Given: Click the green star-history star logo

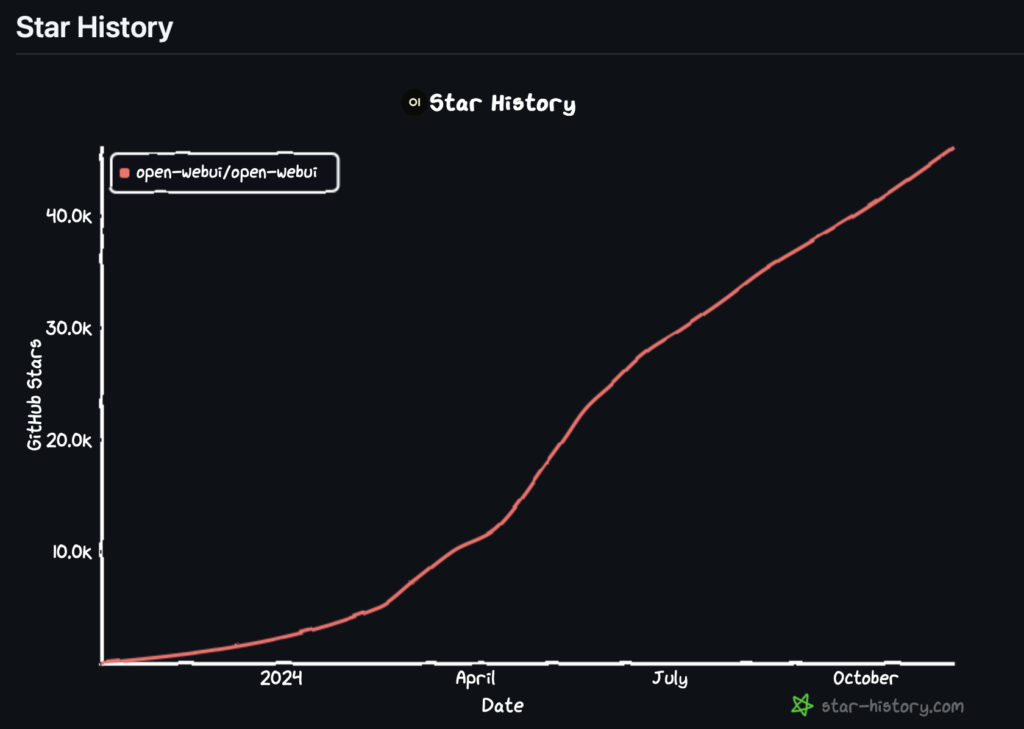Looking at the screenshot, I should 801,706.
